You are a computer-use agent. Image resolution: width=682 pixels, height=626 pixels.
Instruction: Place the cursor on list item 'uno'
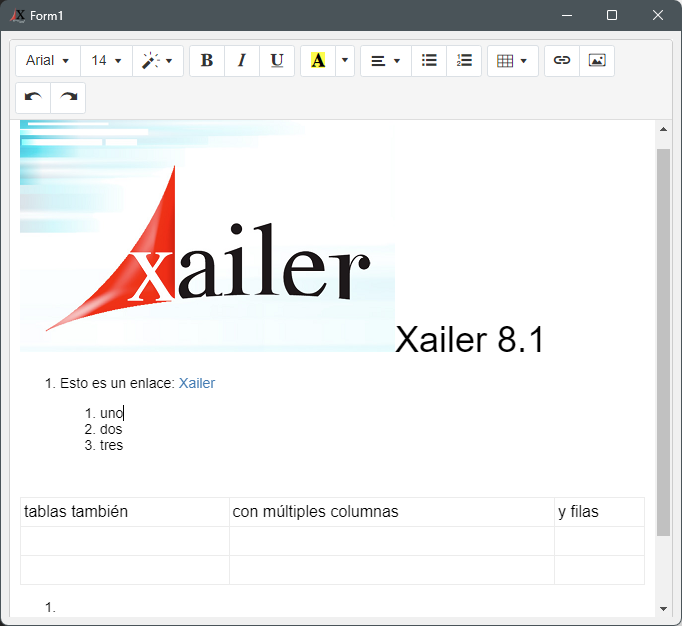click(112, 413)
